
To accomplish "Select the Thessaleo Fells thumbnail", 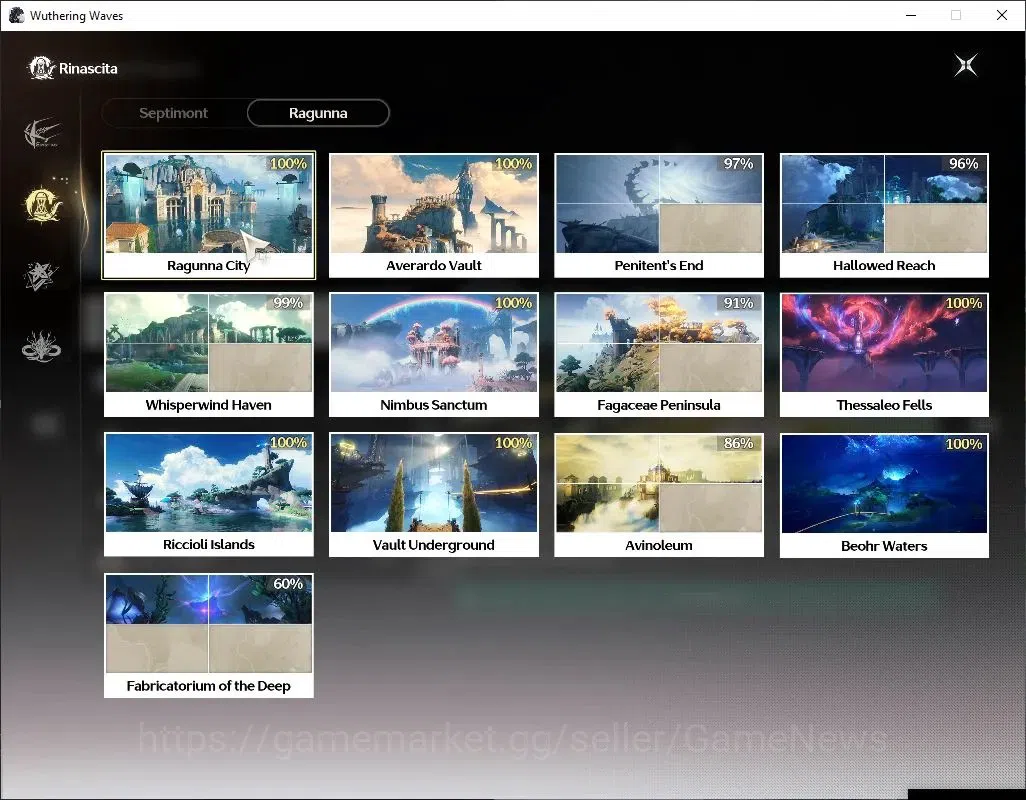I will pos(884,343).
